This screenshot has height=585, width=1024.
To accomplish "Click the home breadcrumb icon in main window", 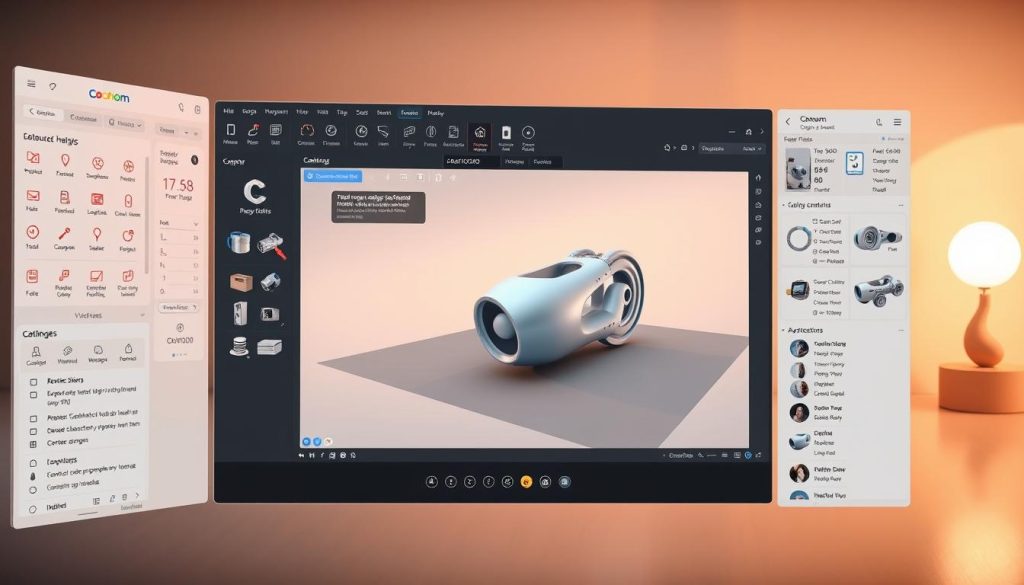I will click(667, 148).
